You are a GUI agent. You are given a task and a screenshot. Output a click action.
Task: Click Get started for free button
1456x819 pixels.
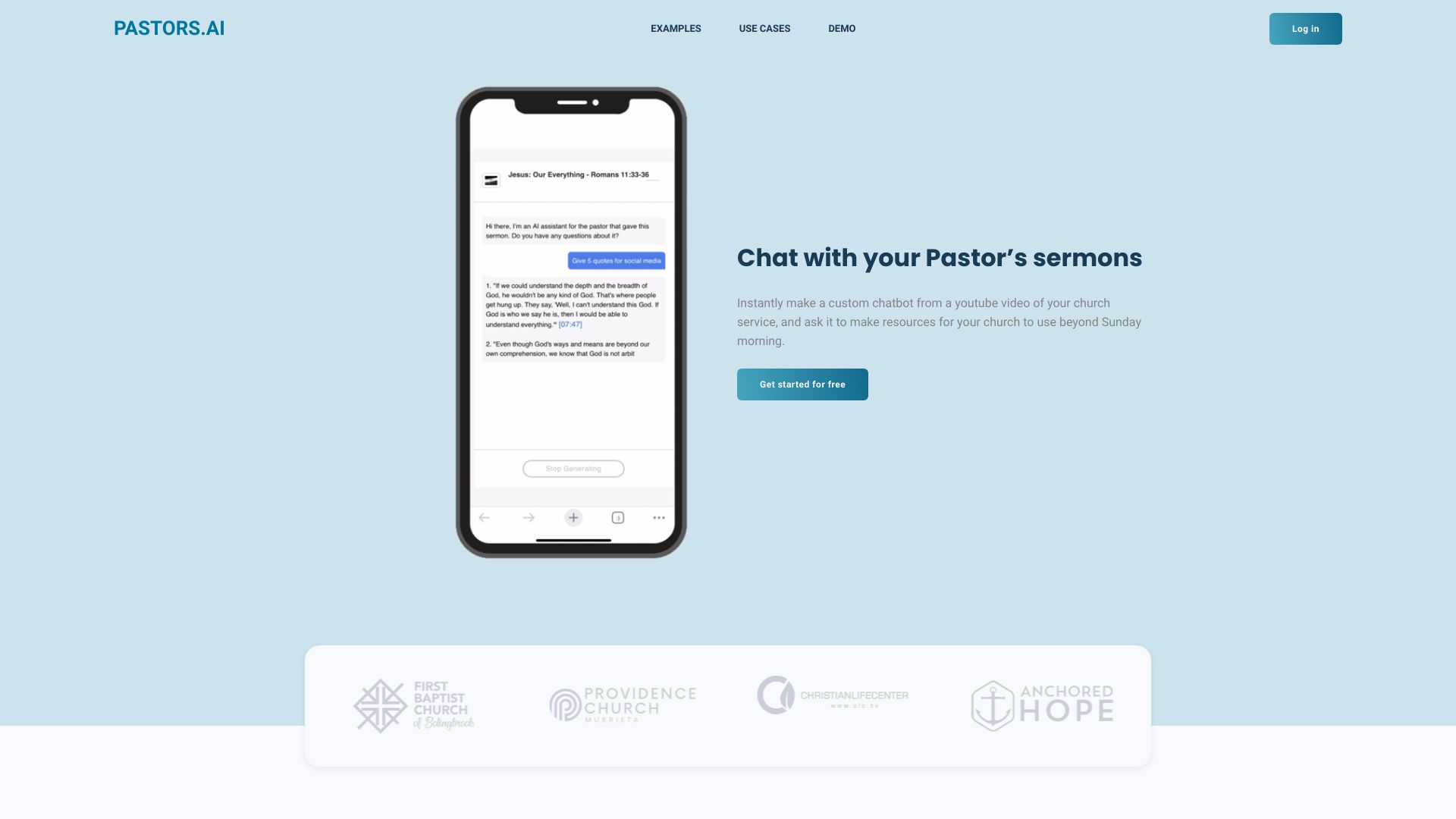pos(802,384)
